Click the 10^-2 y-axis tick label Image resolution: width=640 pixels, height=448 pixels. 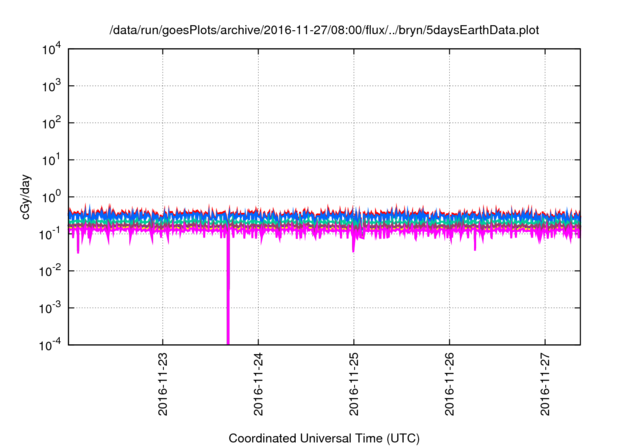click(x=51, y=271)
